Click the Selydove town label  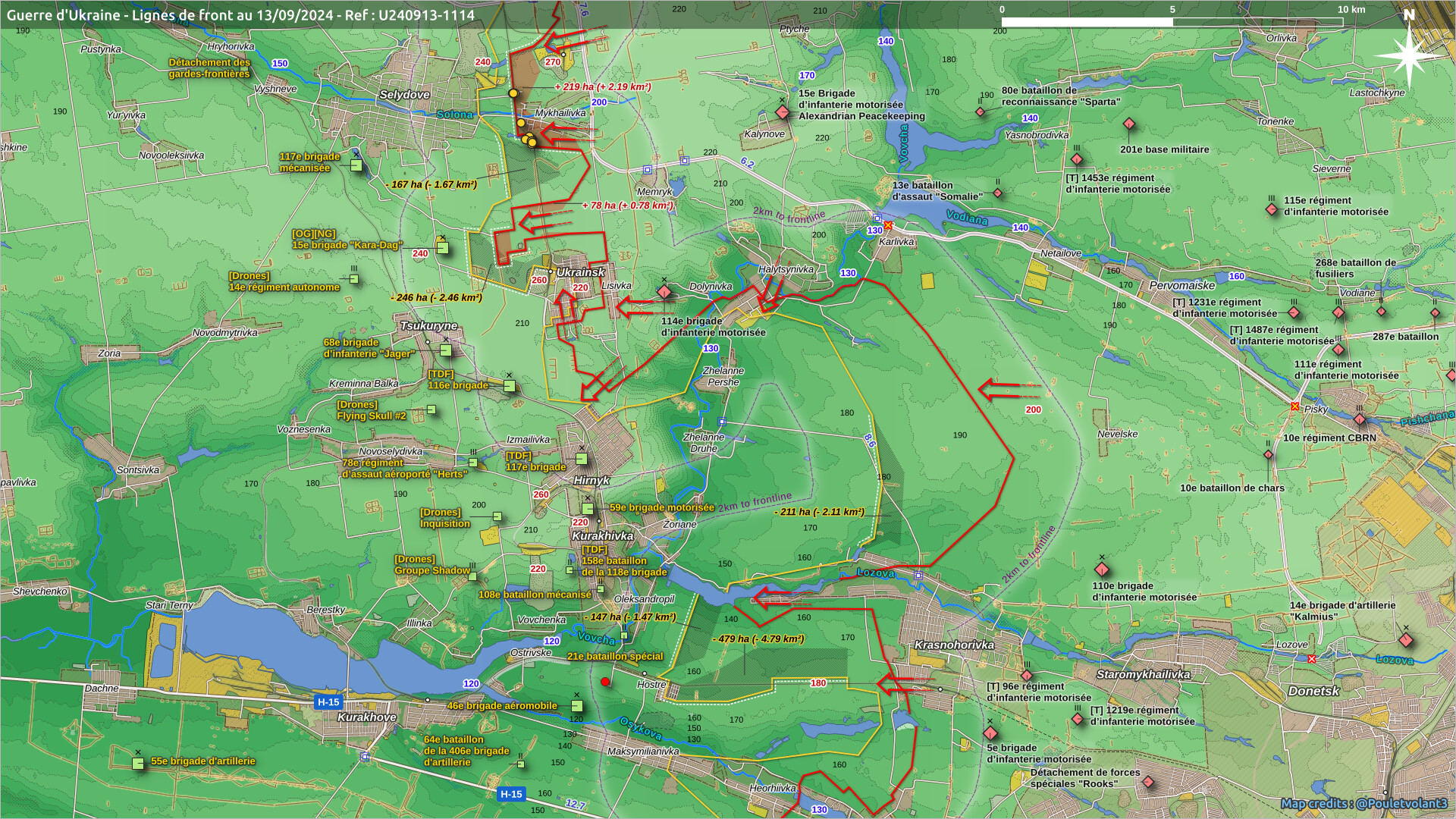pos(404,95)
